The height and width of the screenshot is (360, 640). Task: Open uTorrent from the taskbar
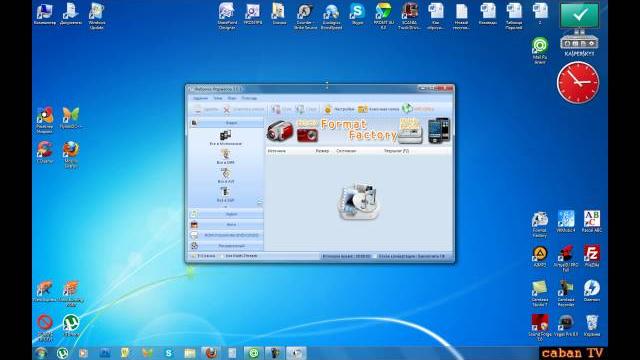(x=62, y=353)
